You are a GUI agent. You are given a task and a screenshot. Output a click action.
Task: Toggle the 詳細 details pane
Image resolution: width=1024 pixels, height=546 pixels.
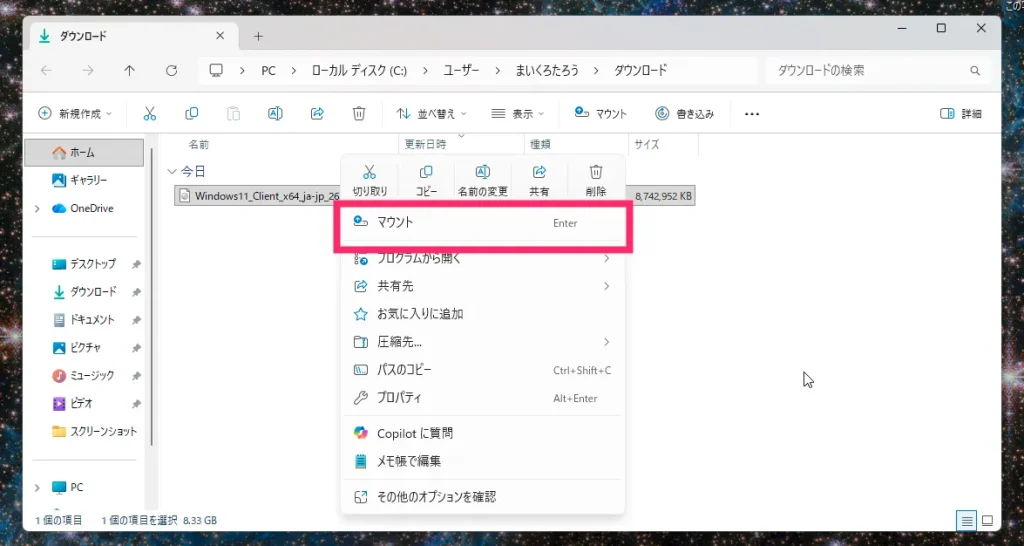960,114
